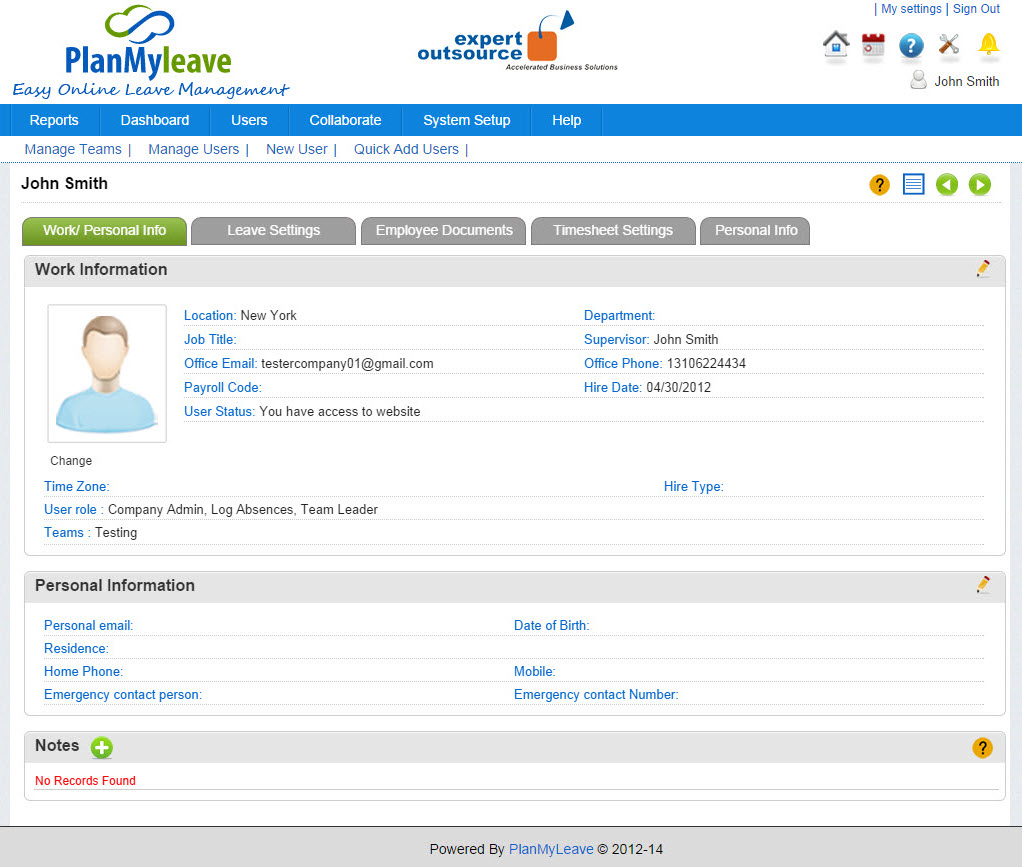Select the Timesheet Settings tab

coord(613,230)
